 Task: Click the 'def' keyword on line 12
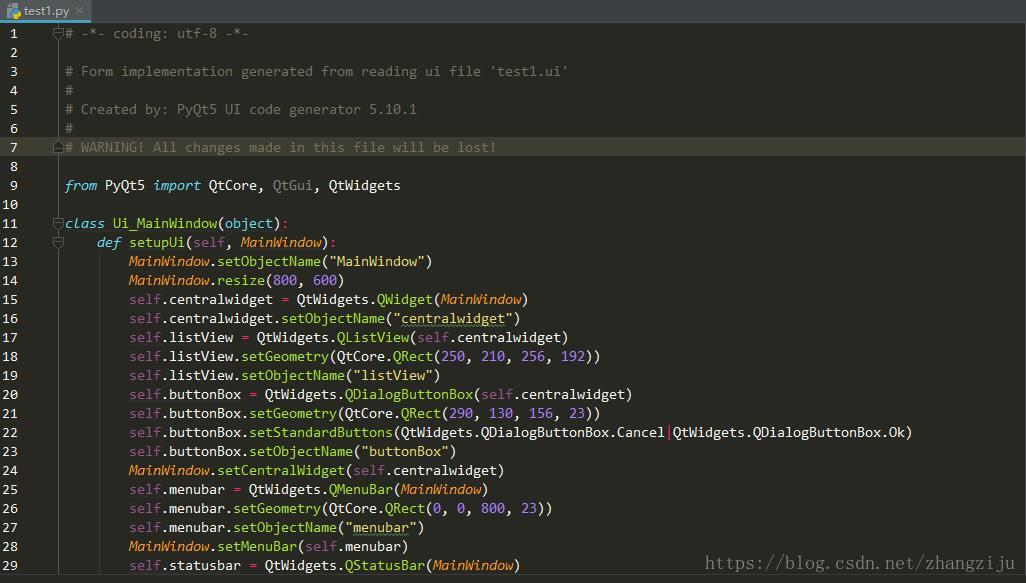pos(109,243)
